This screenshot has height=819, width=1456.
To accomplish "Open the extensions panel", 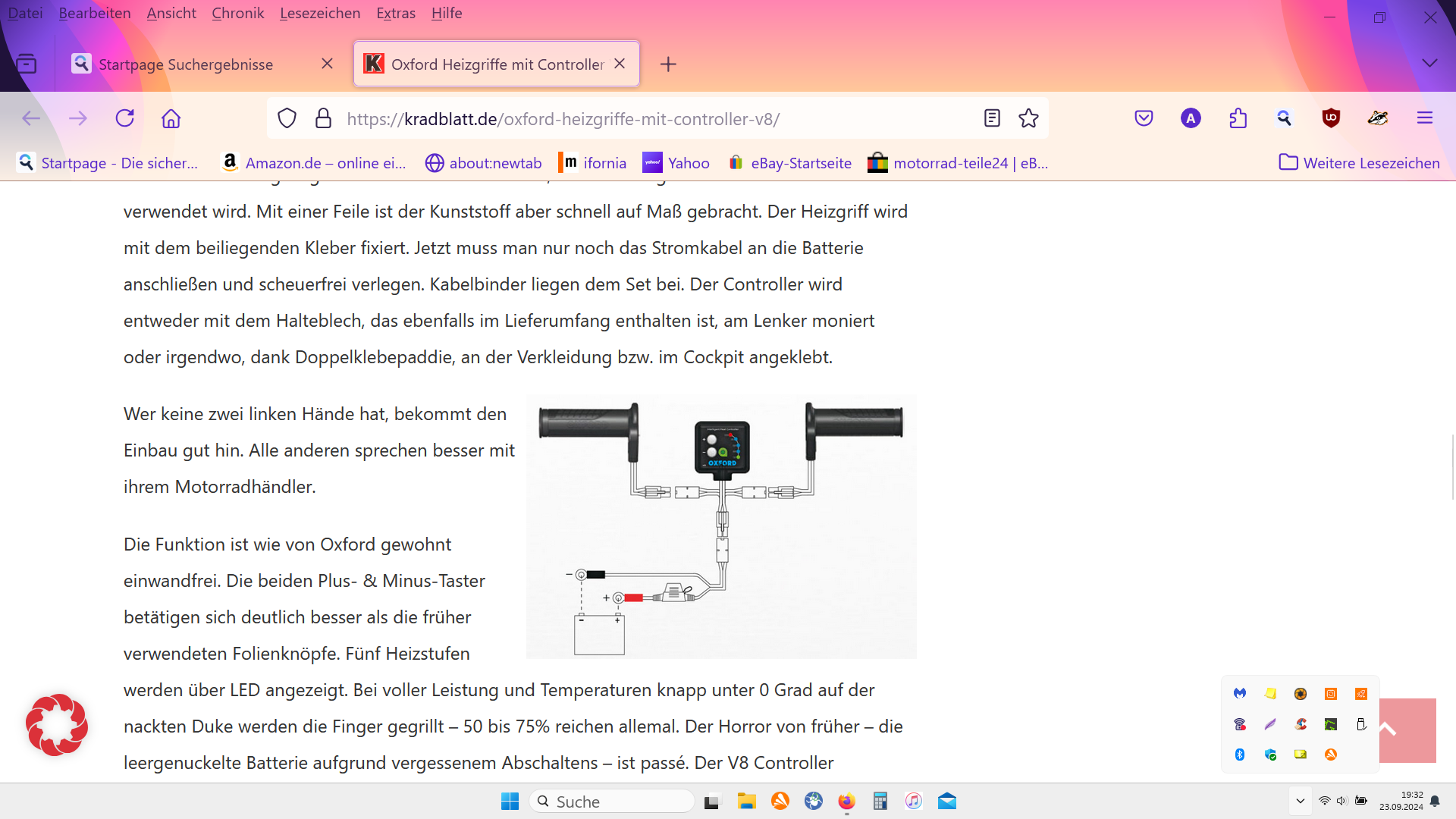I will 1238,118.
